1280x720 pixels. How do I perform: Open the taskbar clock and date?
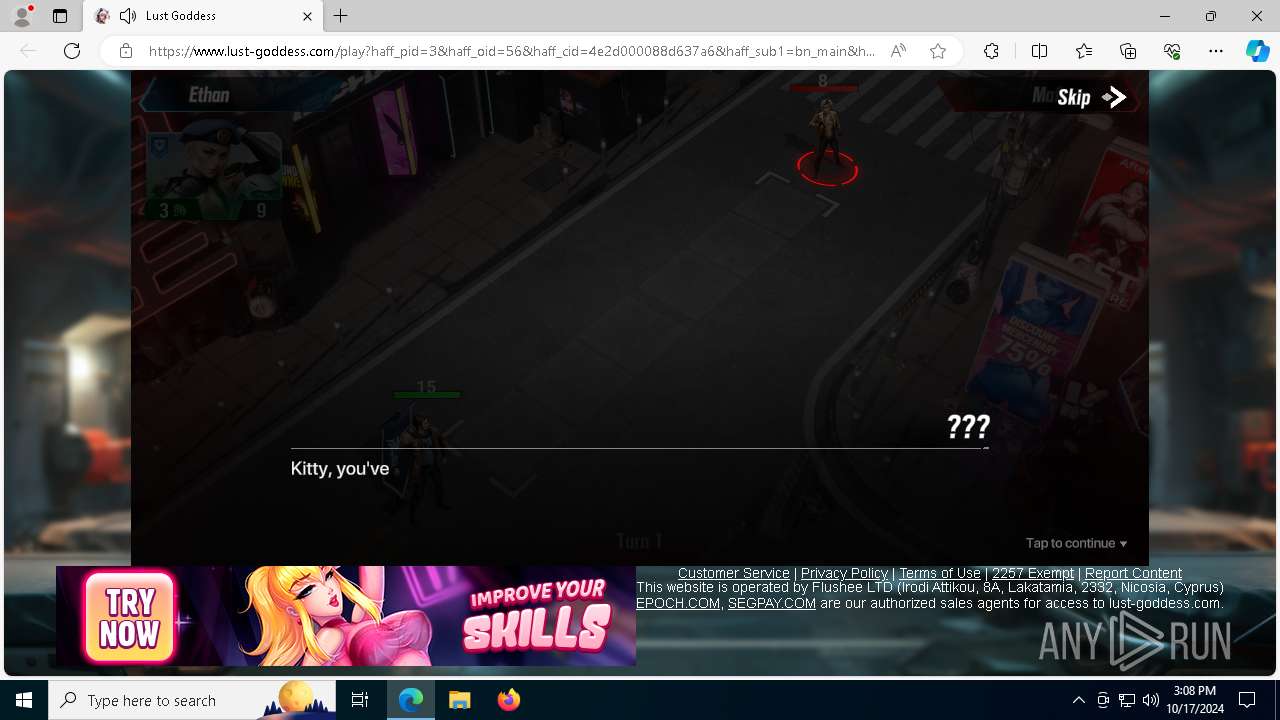click(x=1194, y=700)
